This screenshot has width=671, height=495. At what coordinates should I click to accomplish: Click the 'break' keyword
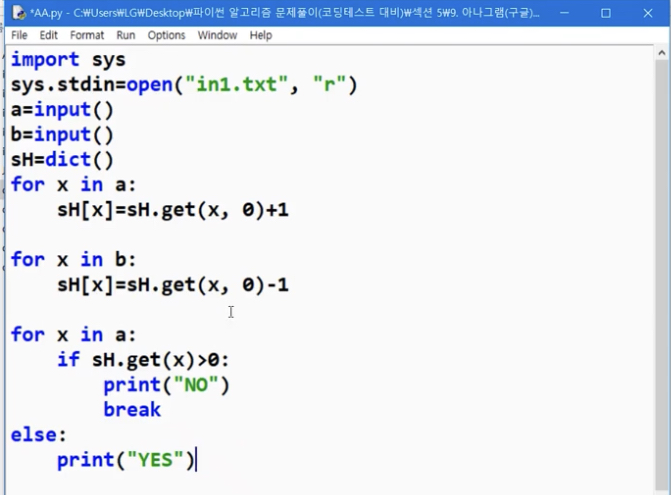132,410
